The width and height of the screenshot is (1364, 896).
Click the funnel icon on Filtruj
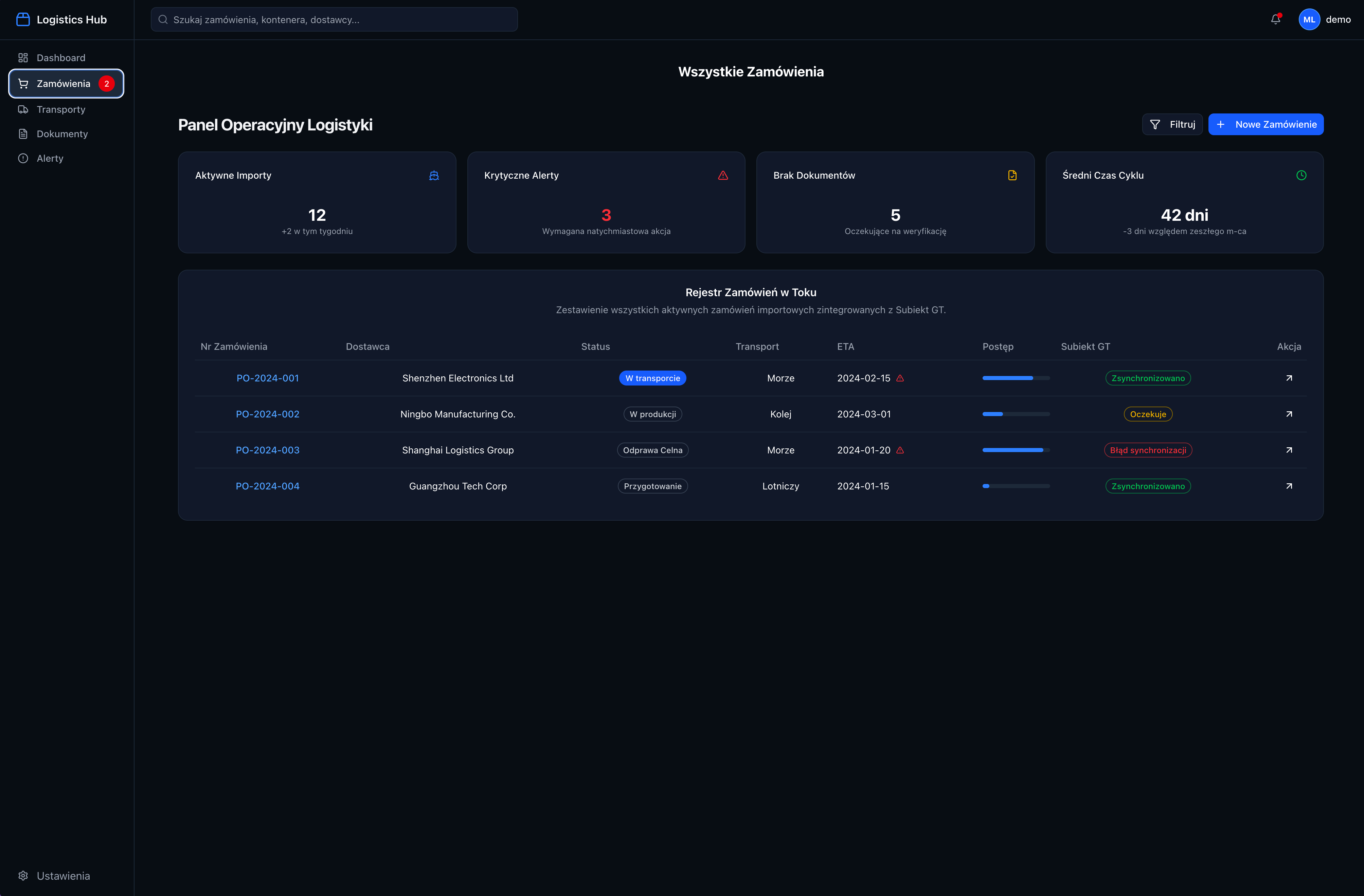[1155, 124]
